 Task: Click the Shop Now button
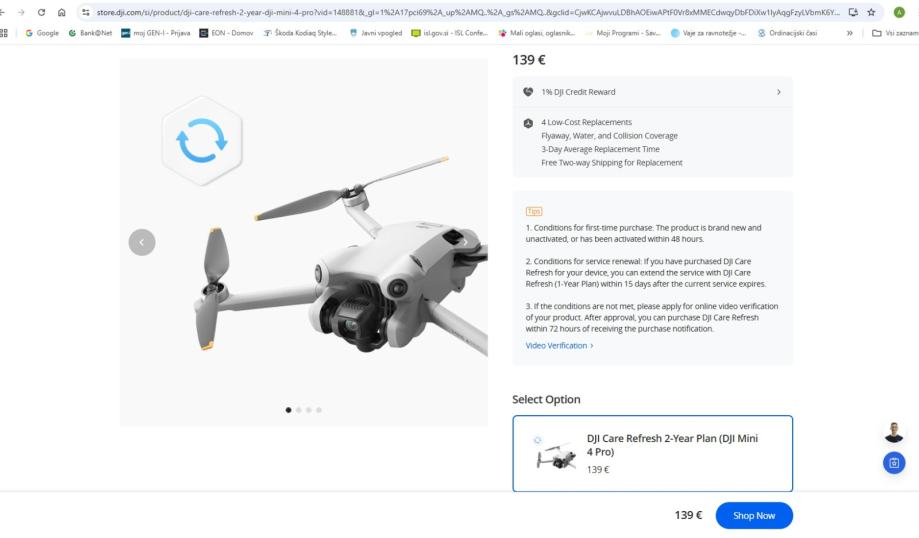pos(754,515)
